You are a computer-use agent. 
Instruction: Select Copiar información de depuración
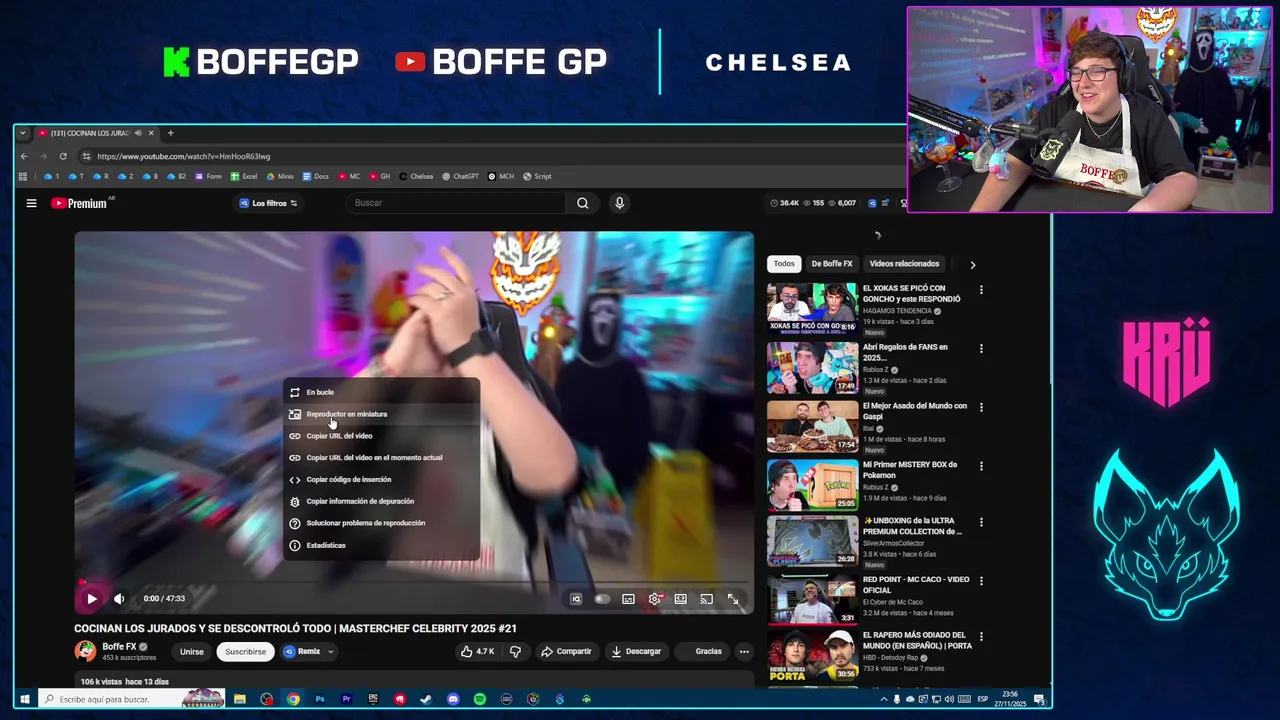click(381, 501)
